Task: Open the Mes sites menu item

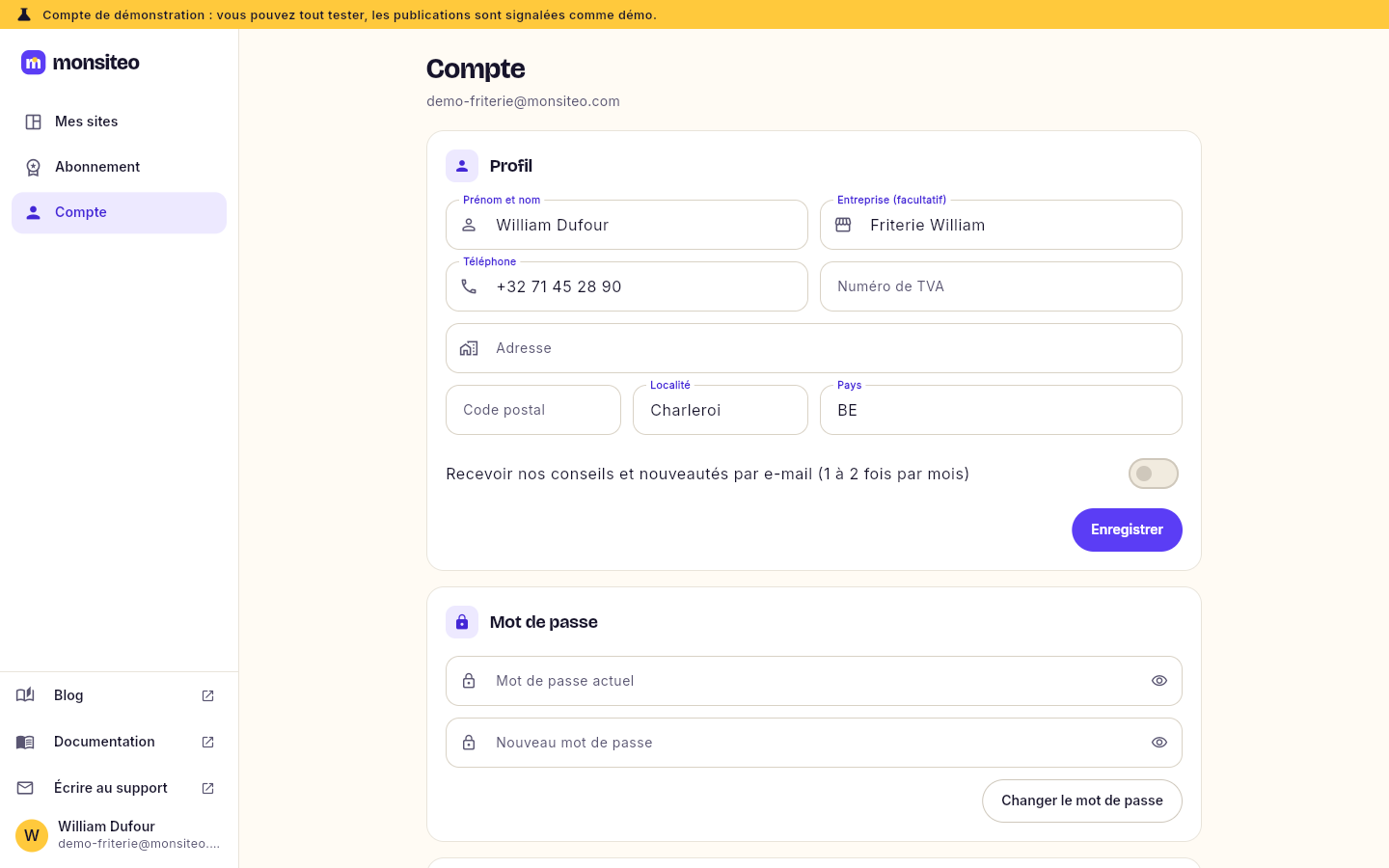Action: click(x=119, y=122)
